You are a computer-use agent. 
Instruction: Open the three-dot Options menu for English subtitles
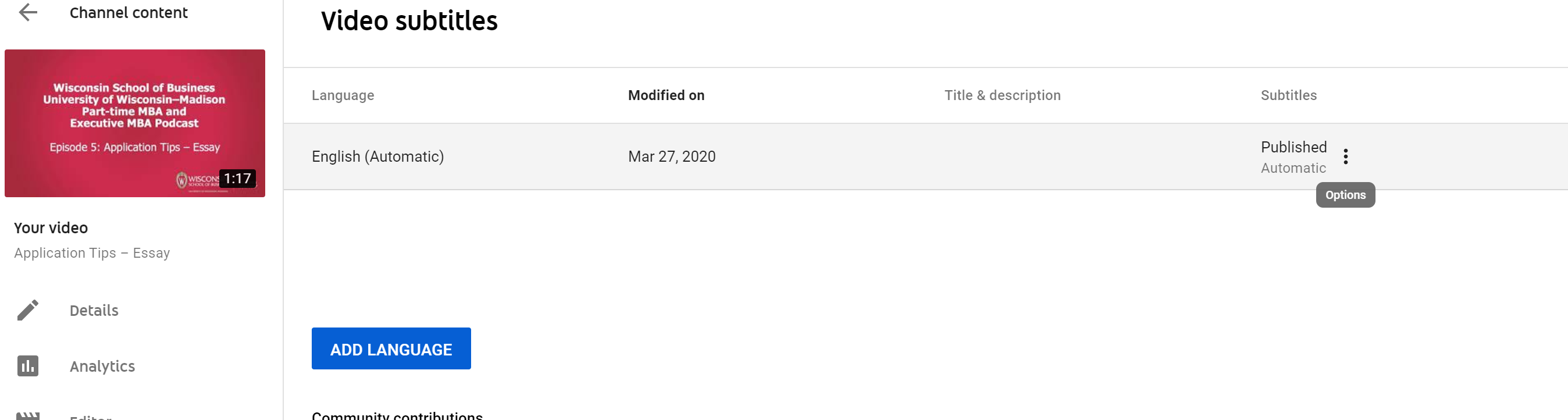click(1345, 156)
